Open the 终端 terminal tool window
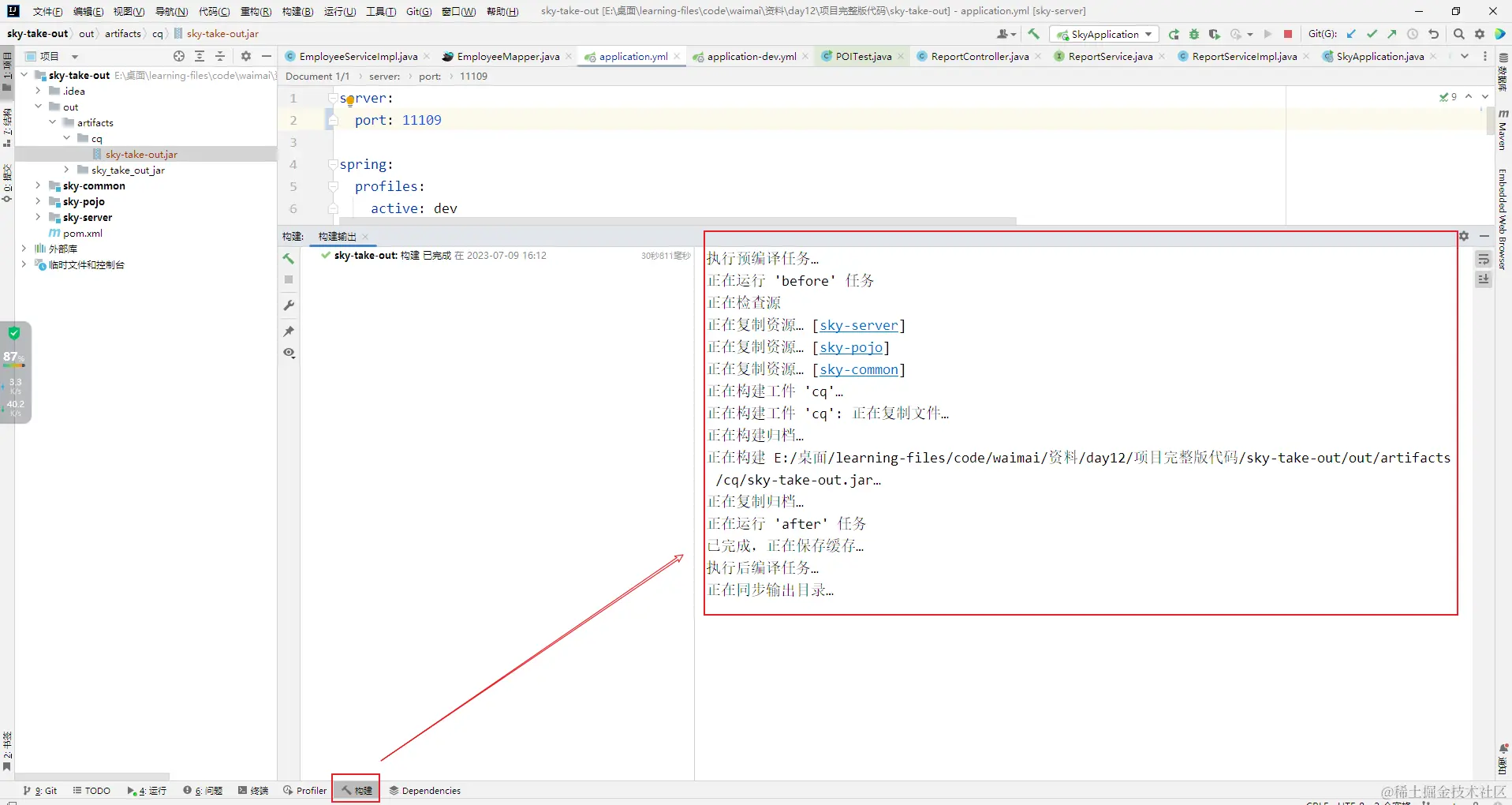Screen dimensions: 1512x805 (253, 790)
